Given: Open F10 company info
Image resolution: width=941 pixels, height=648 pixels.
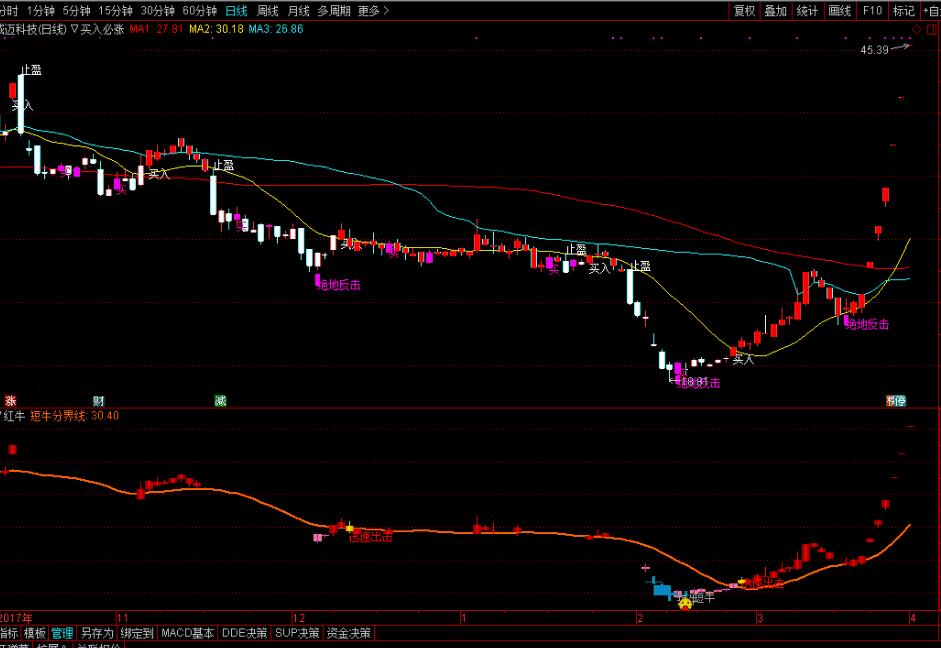Looking at the screenshot, I should 872,10.
